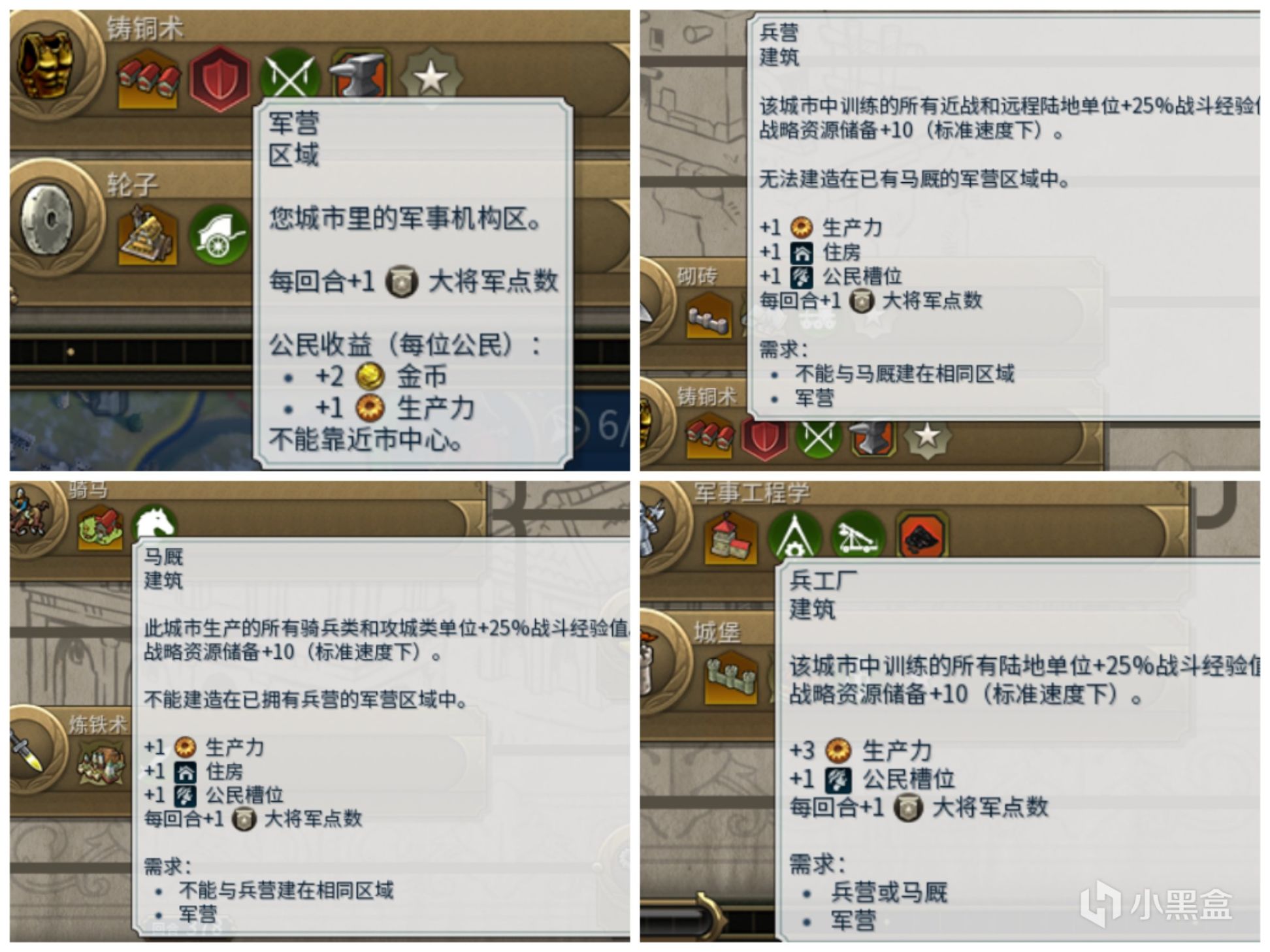Select the 轮子 technology title
The height and width of the screenshot is (952, 1270).
(x=132, y=184)
